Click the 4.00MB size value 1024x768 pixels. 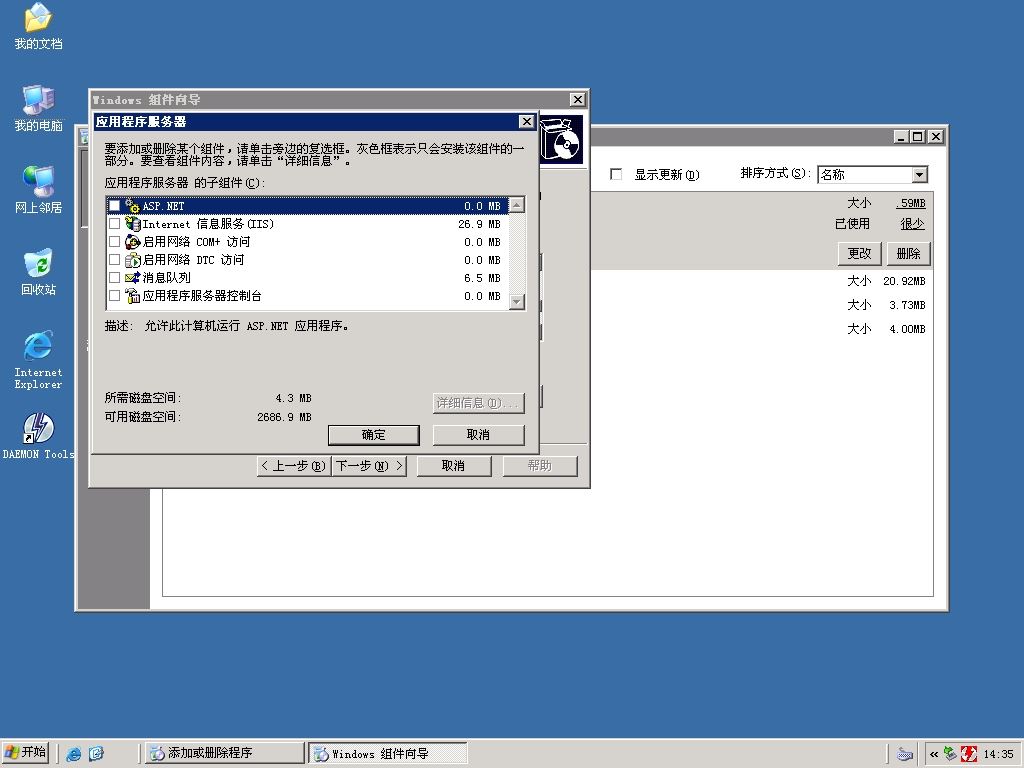point(907,329)
